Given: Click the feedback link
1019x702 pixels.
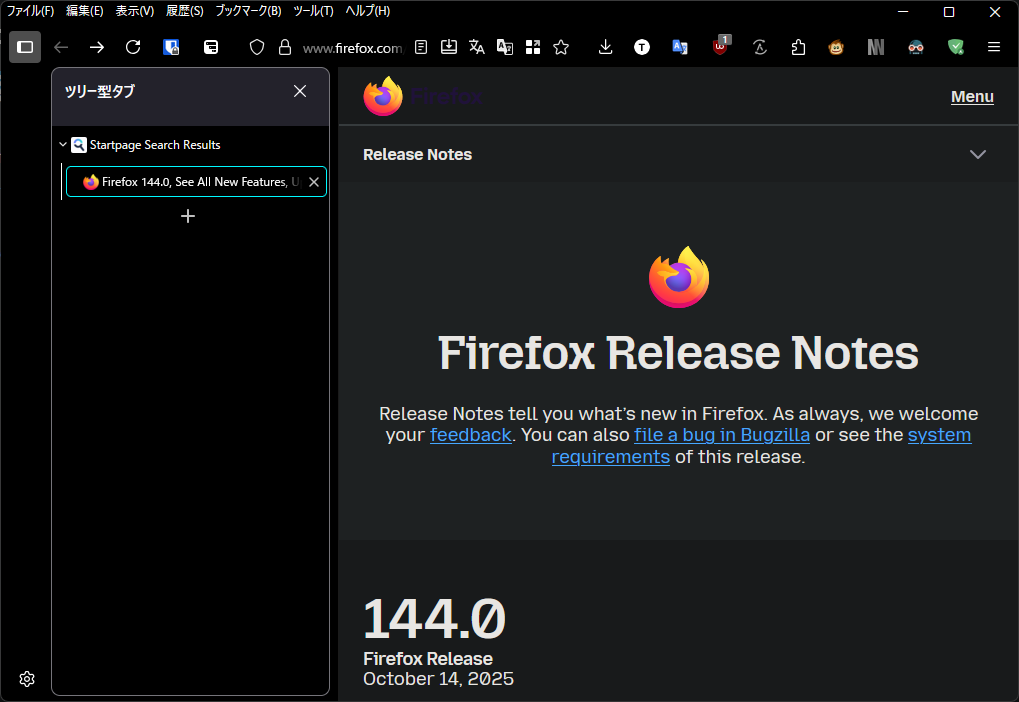Looking at the screenshot, I should pos(470,435).
